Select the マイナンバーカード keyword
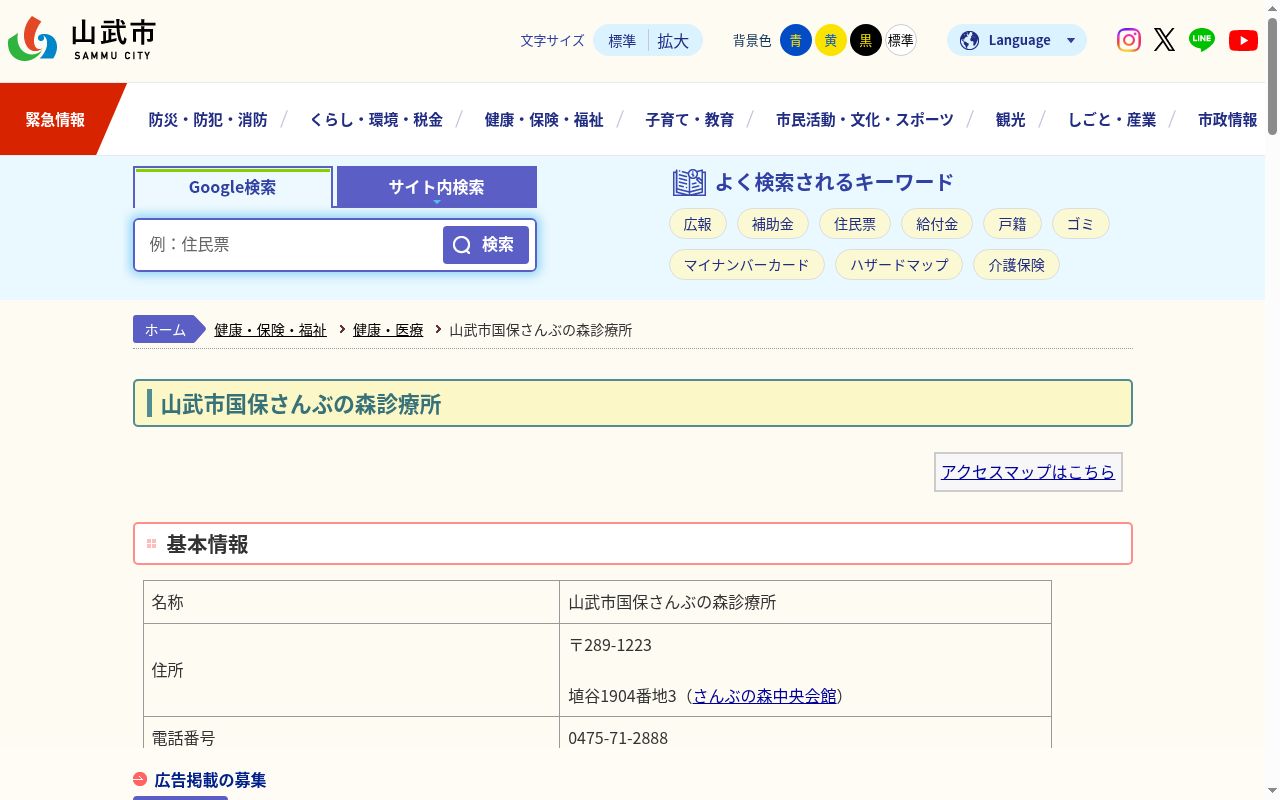Viewport: 1280px width, 800px height. point(747,265)
